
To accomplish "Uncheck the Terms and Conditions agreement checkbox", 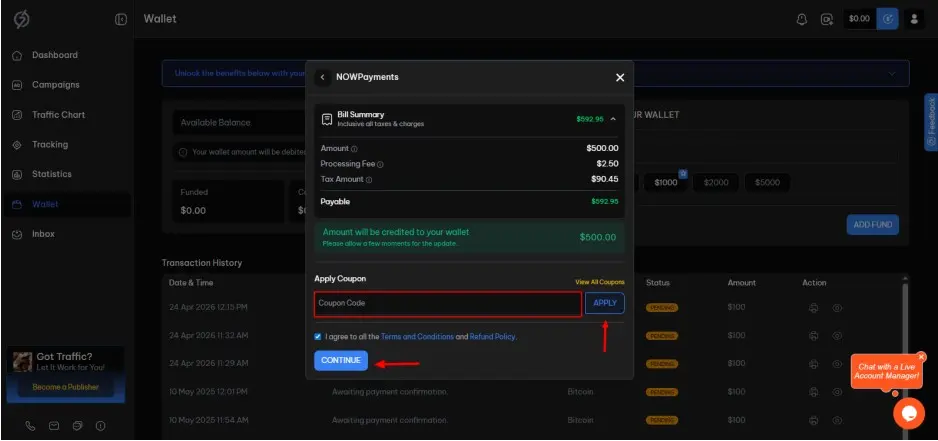I will (318, 337).
